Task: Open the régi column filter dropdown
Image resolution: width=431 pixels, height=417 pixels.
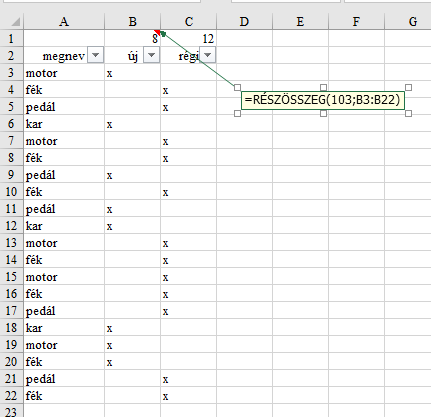Action: 208,55
